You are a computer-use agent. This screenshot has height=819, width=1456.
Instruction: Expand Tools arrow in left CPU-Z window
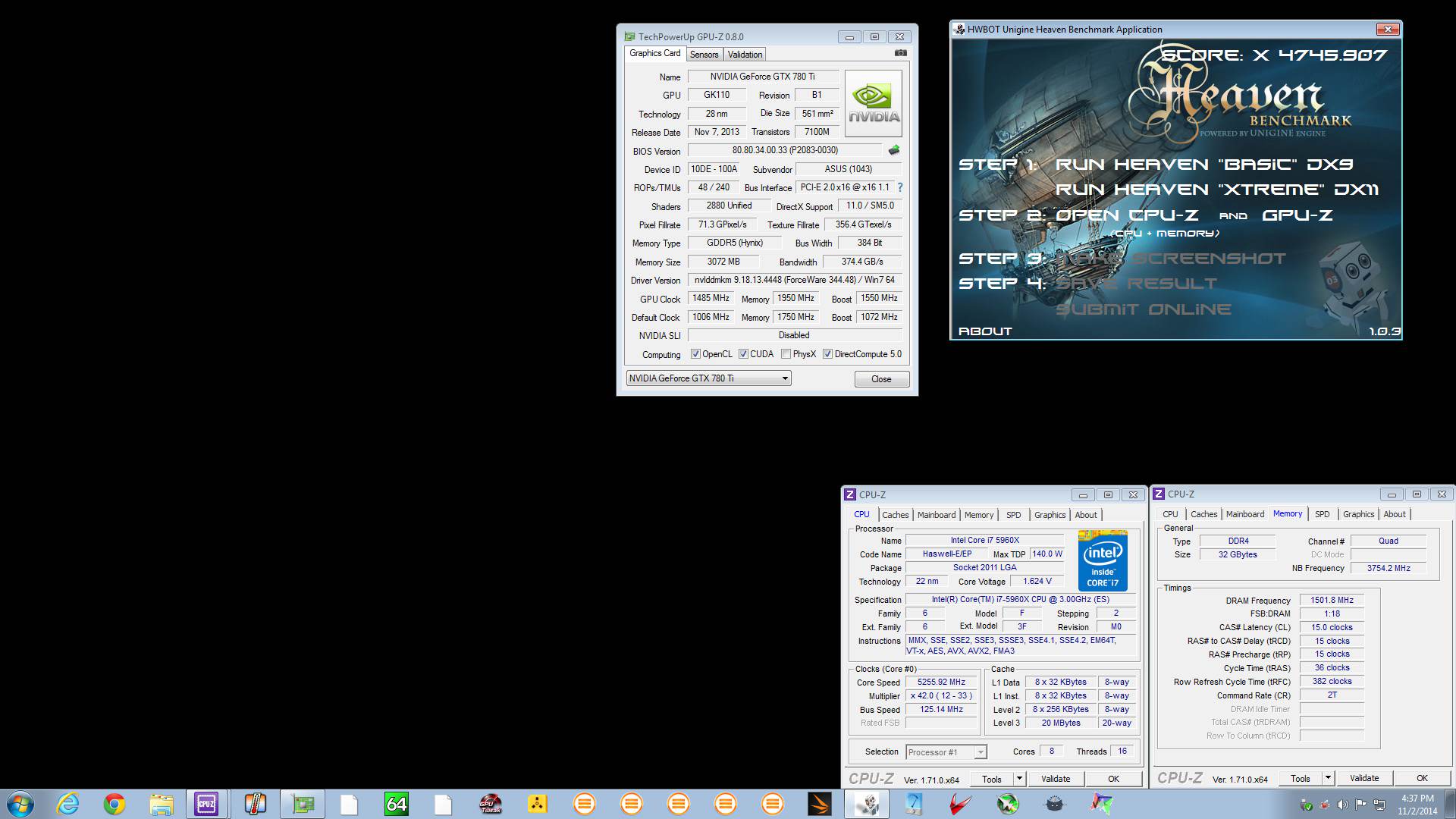tap(1019, 779)
